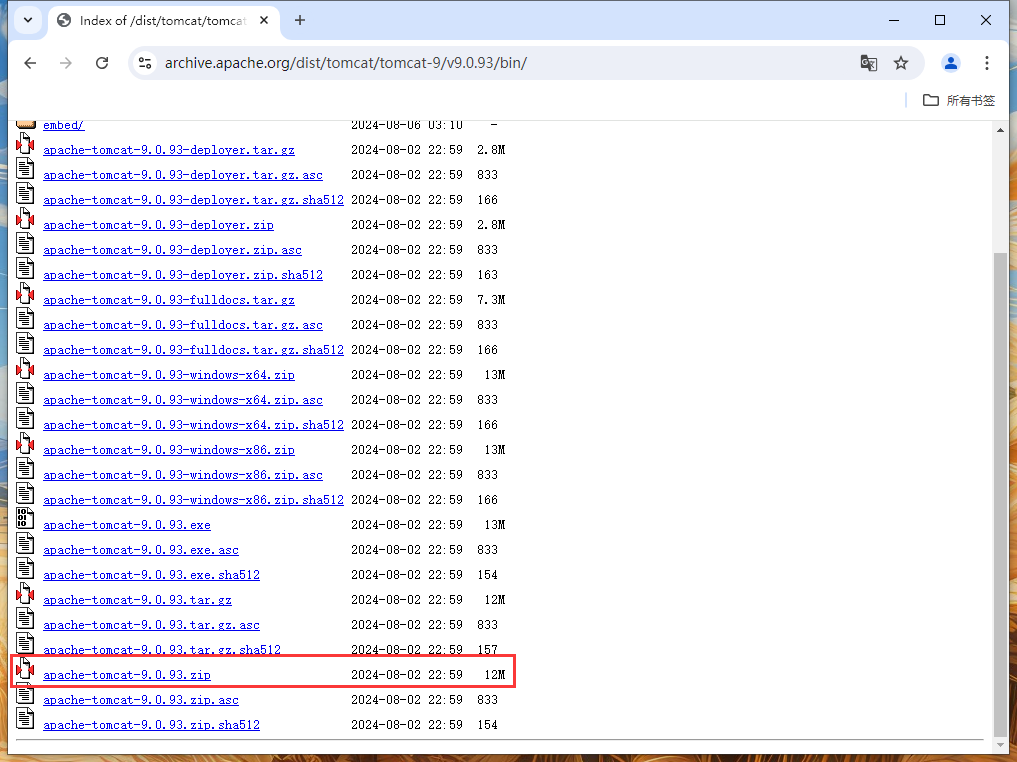The height and width of the screenshot is (762, 1017).
Task: Click the archive icon beside deployer.tar.gz
Action: [25, 143]
